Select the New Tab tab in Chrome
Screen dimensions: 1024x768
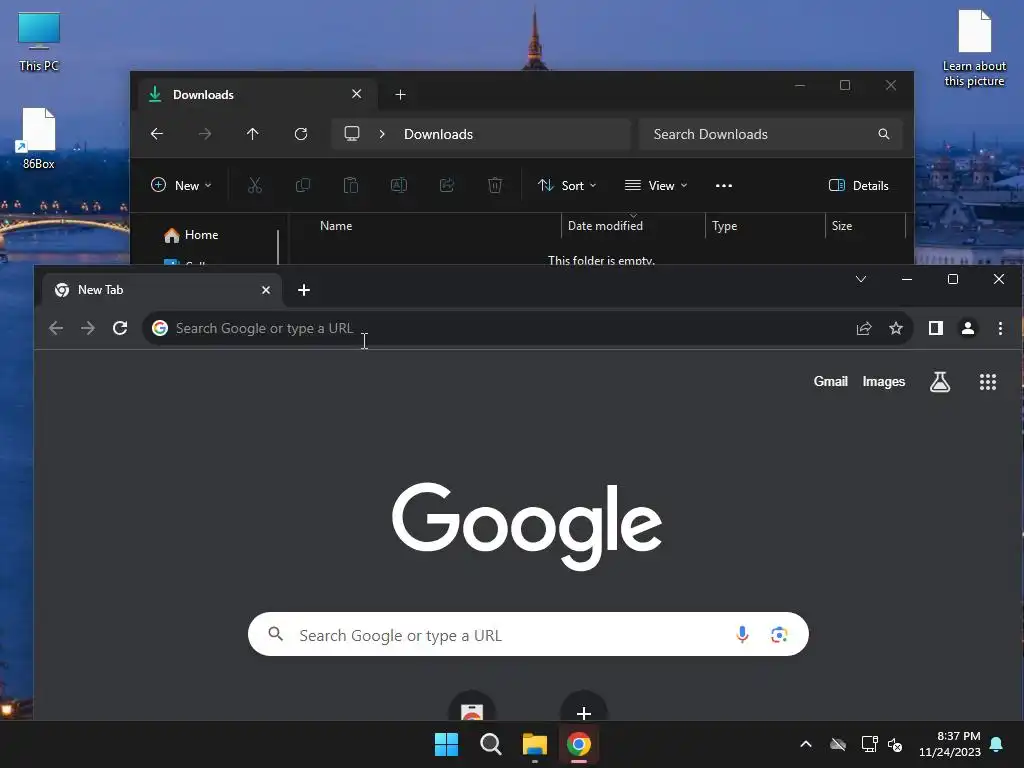pyautogui.click(x=162, y=290)
